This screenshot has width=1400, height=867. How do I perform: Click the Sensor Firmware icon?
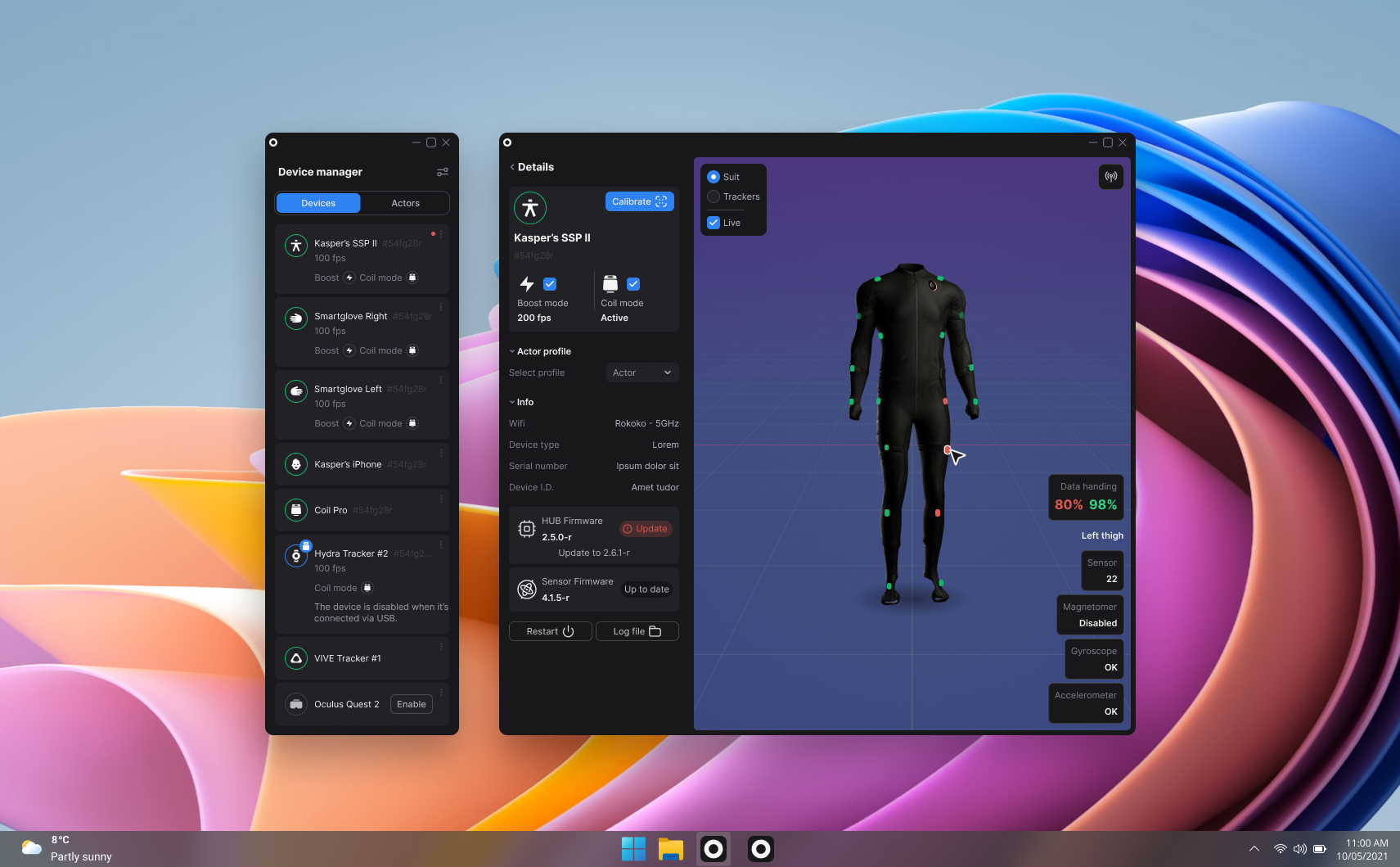point(527,589)
